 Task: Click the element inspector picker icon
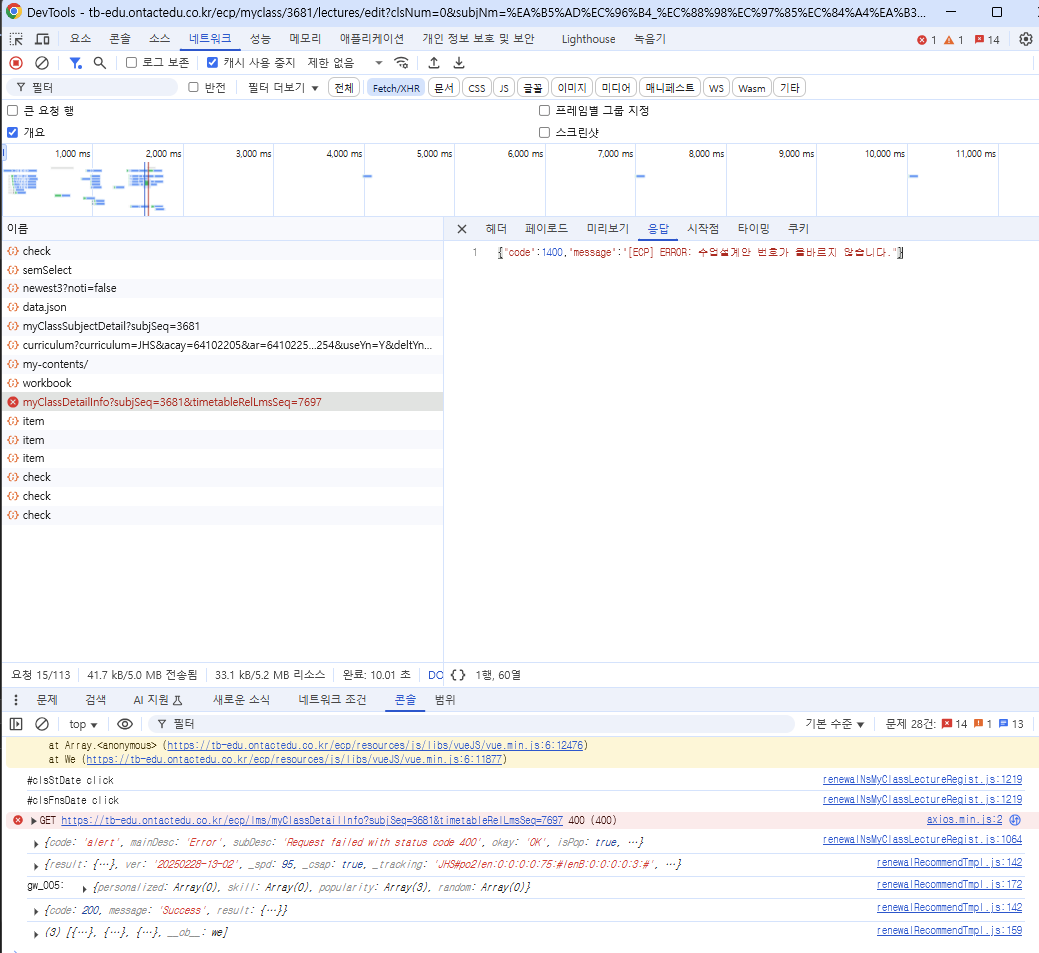tap(16, 39)
